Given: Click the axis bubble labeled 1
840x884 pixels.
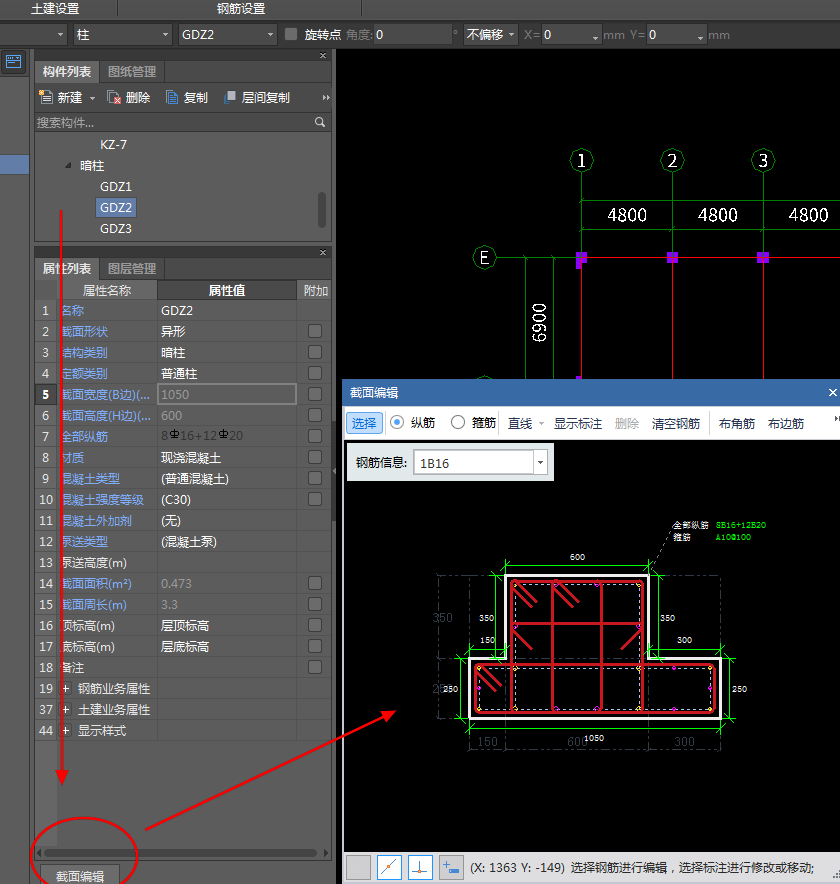Looking at the screenshot, I should click(581, 161).
